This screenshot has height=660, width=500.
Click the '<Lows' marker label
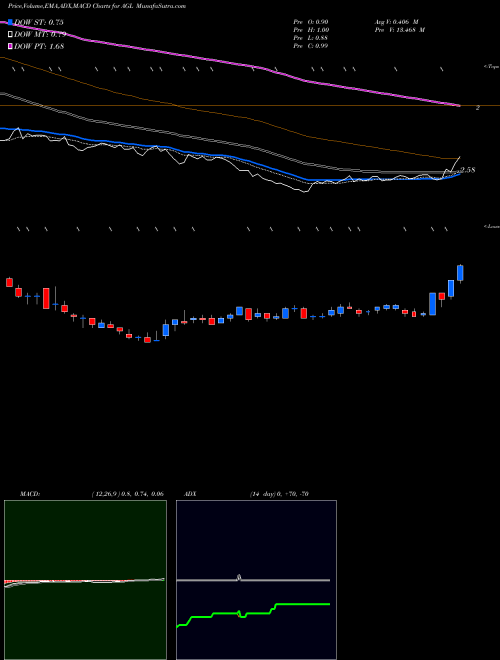pos(492,226)
